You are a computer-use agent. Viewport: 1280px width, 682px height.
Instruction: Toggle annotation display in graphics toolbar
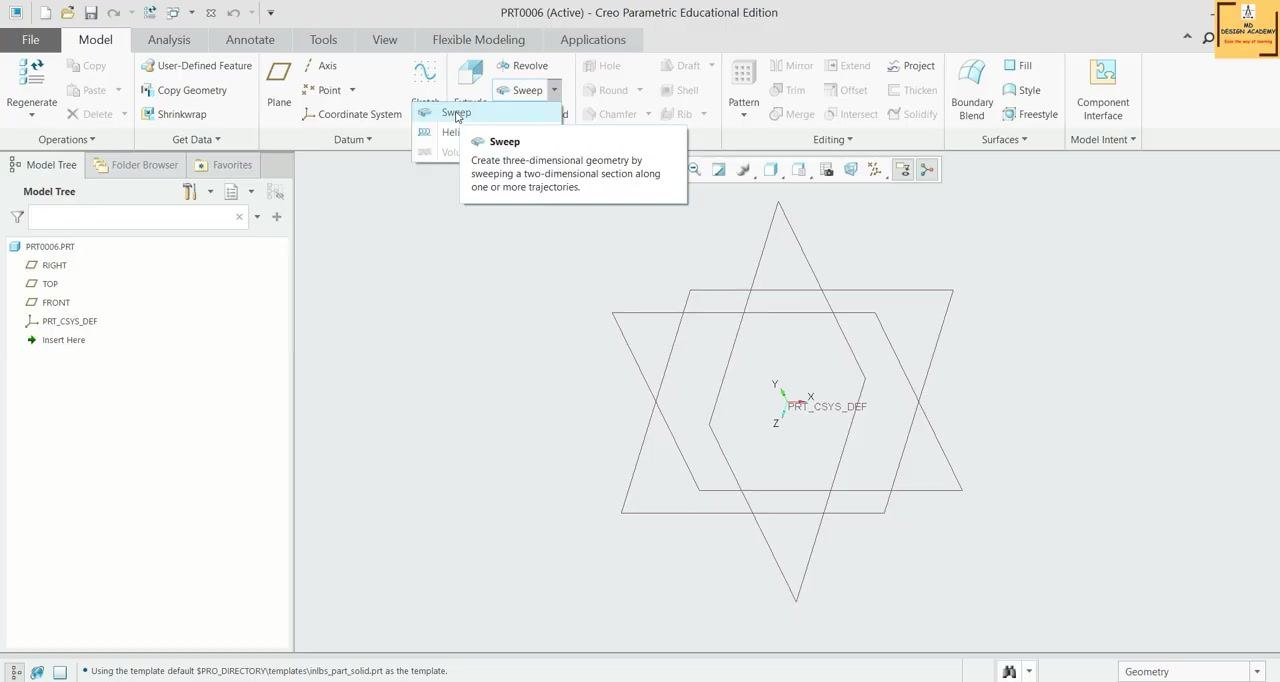point(903,170)
